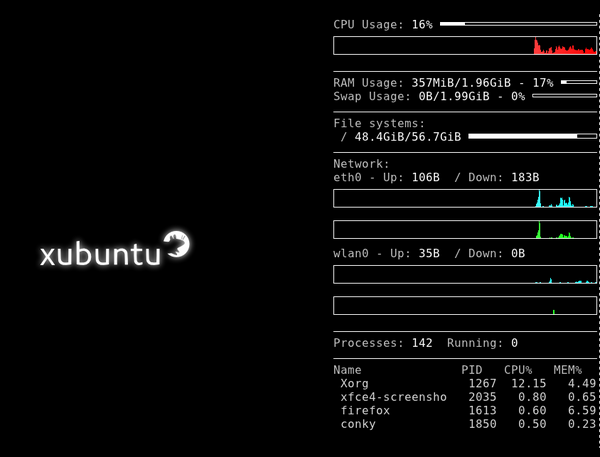Select the firefox process name

365,410
